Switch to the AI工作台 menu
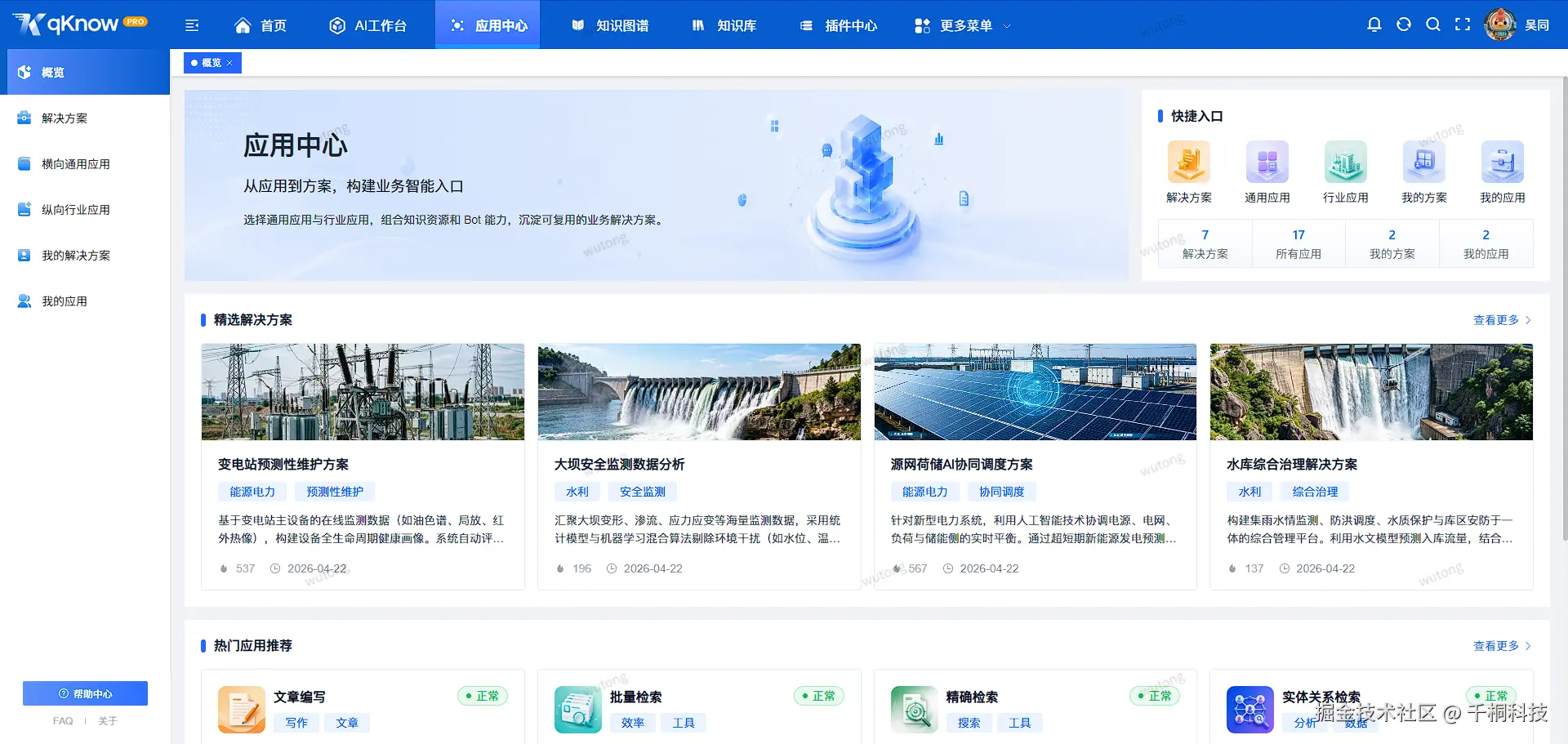Screen dimensions: 1568x744 tap(367, 25)
